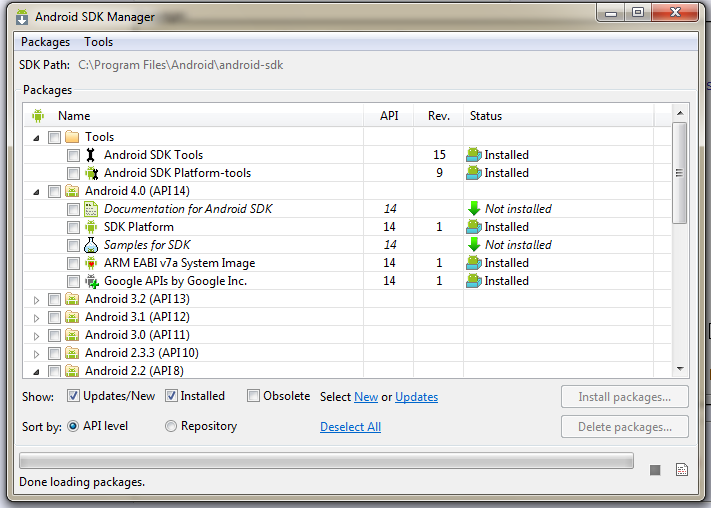Click Installed status icon for ARM EABI row

[x=474, y=263]
